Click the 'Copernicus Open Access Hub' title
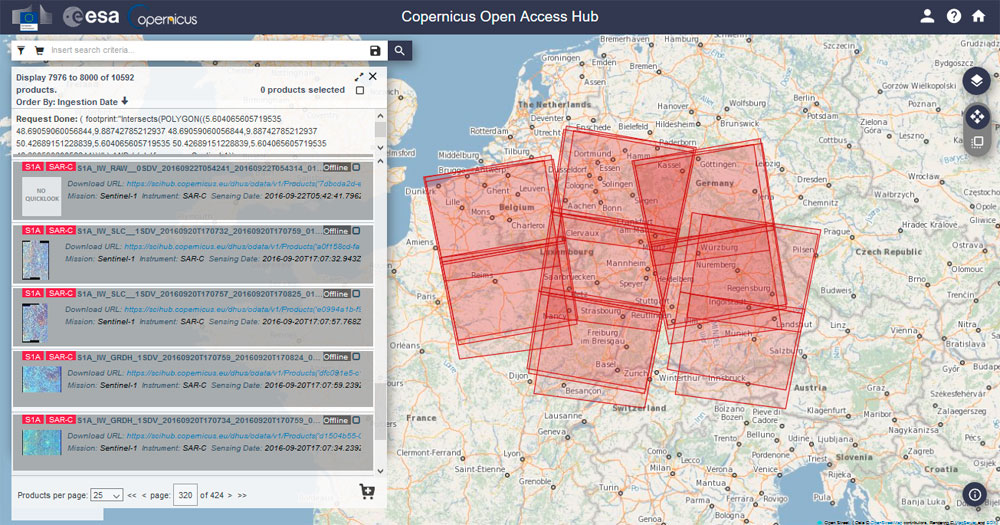This screenshot has height=525, width=1000. point(499,17)
